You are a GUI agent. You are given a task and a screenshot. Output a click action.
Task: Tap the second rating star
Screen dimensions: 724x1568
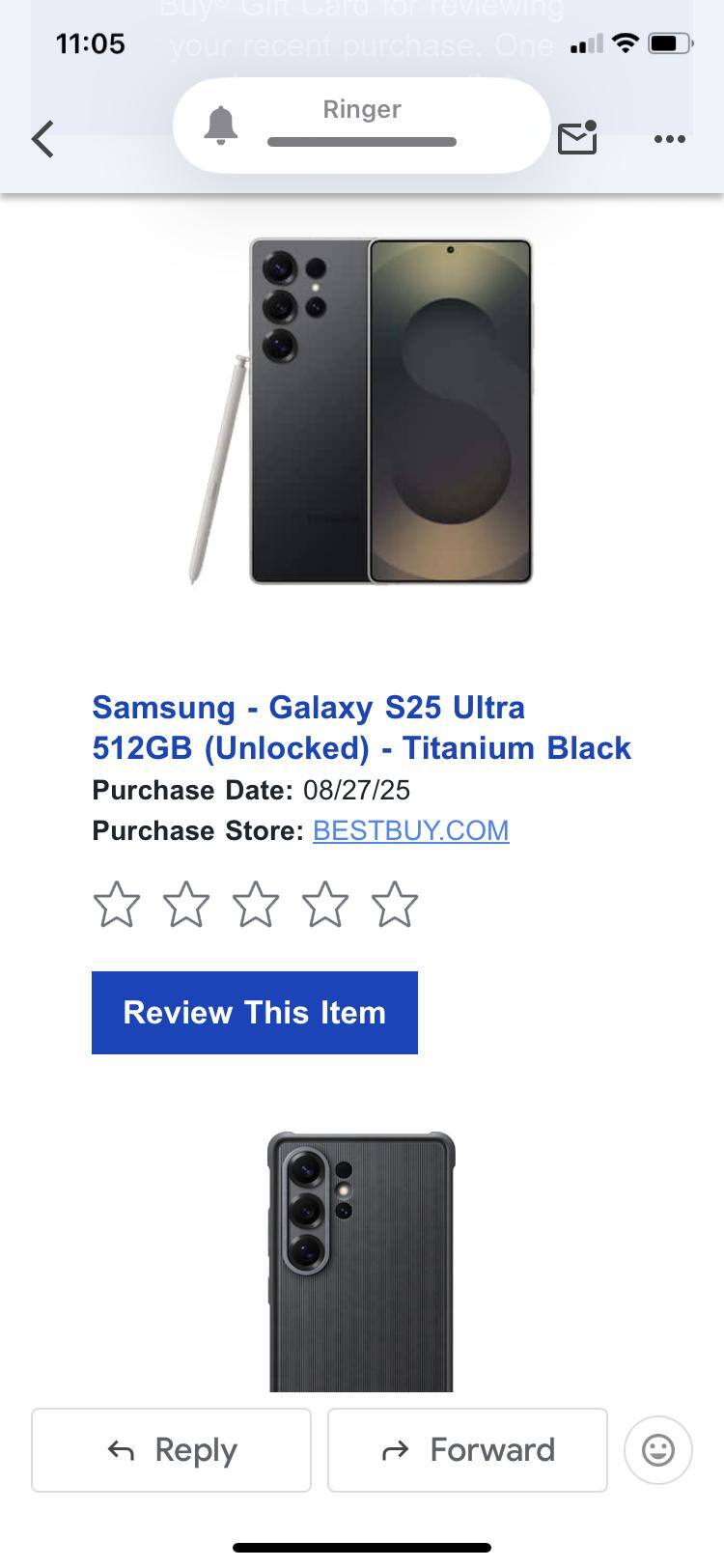186,905
